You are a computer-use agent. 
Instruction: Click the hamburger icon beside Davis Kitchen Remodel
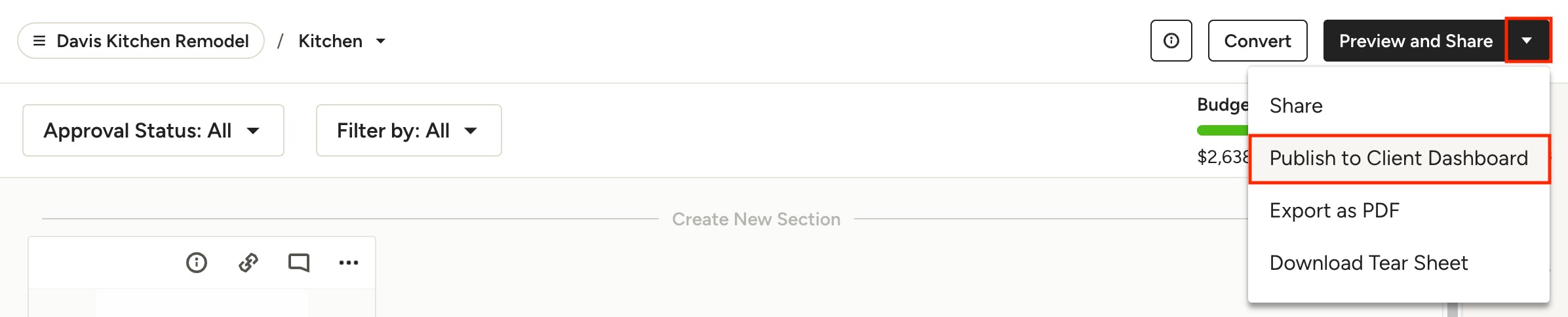39,41
